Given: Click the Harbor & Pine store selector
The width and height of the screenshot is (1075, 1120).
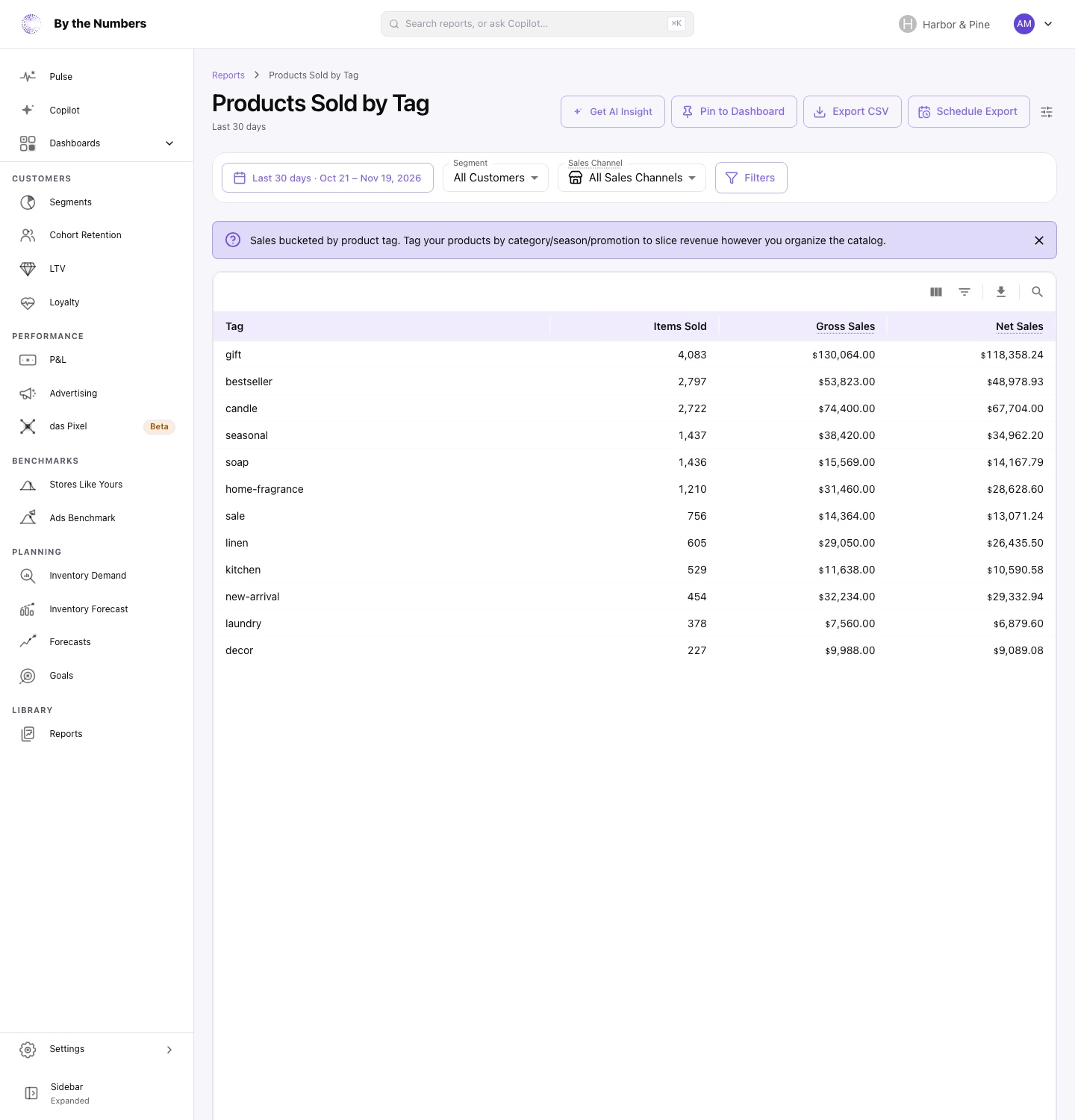Looking at the screenshot, I should pos(944,25).
